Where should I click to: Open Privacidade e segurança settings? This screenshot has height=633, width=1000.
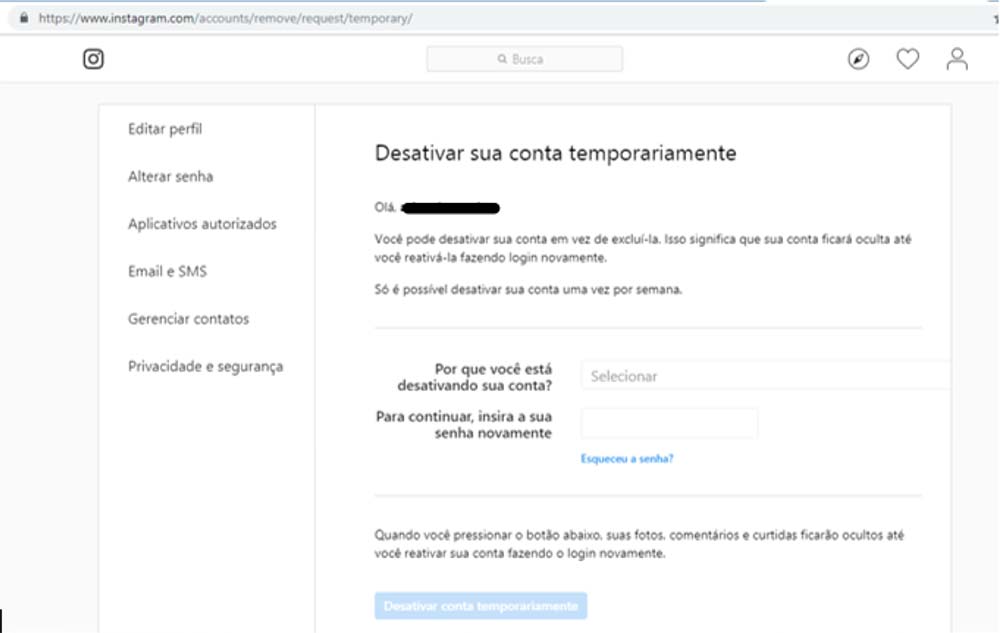tap(205, 367)
